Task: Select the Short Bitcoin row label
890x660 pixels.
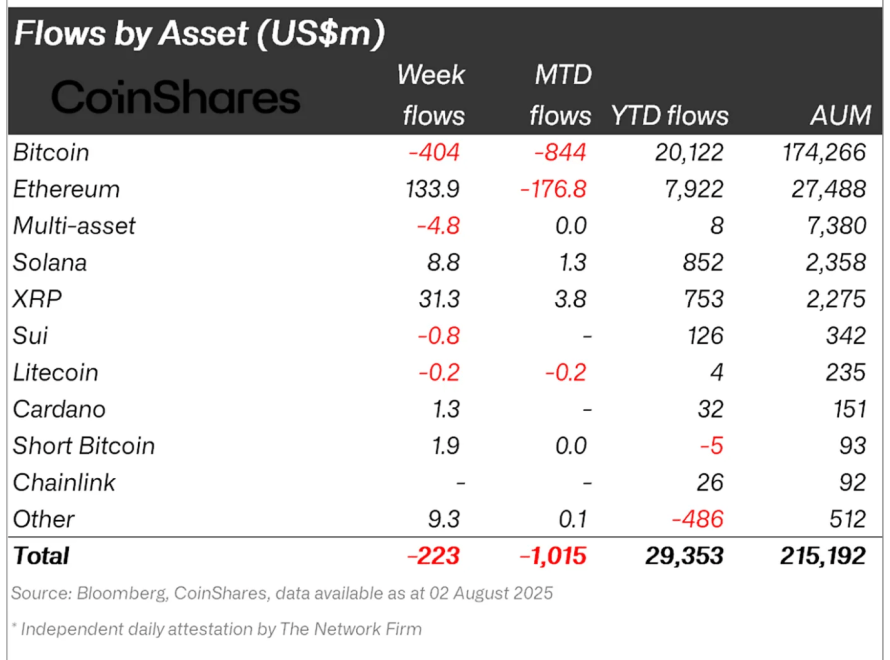Action: point(84,446)
